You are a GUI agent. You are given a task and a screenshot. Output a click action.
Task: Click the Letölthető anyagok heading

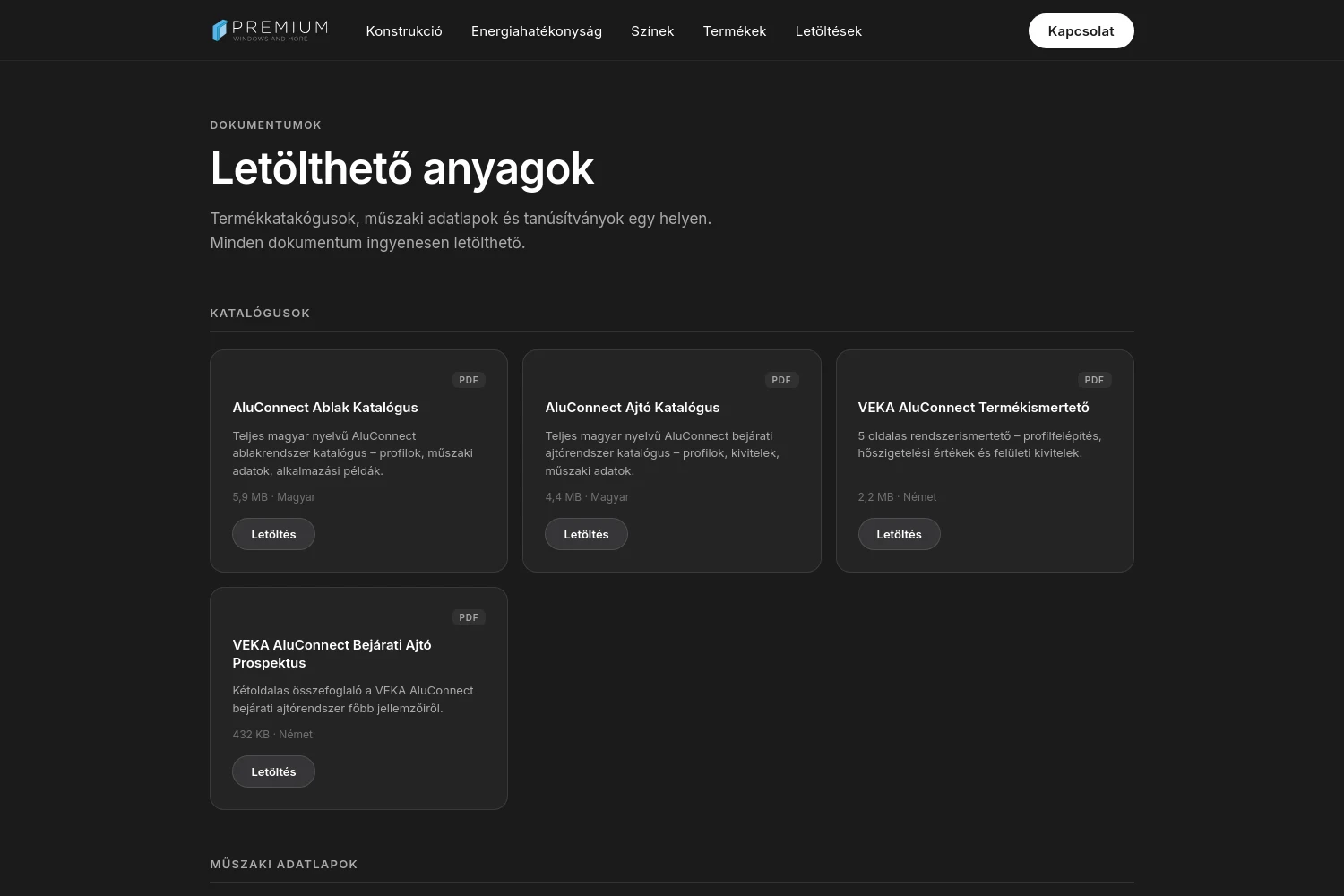[x=402, y=168]
